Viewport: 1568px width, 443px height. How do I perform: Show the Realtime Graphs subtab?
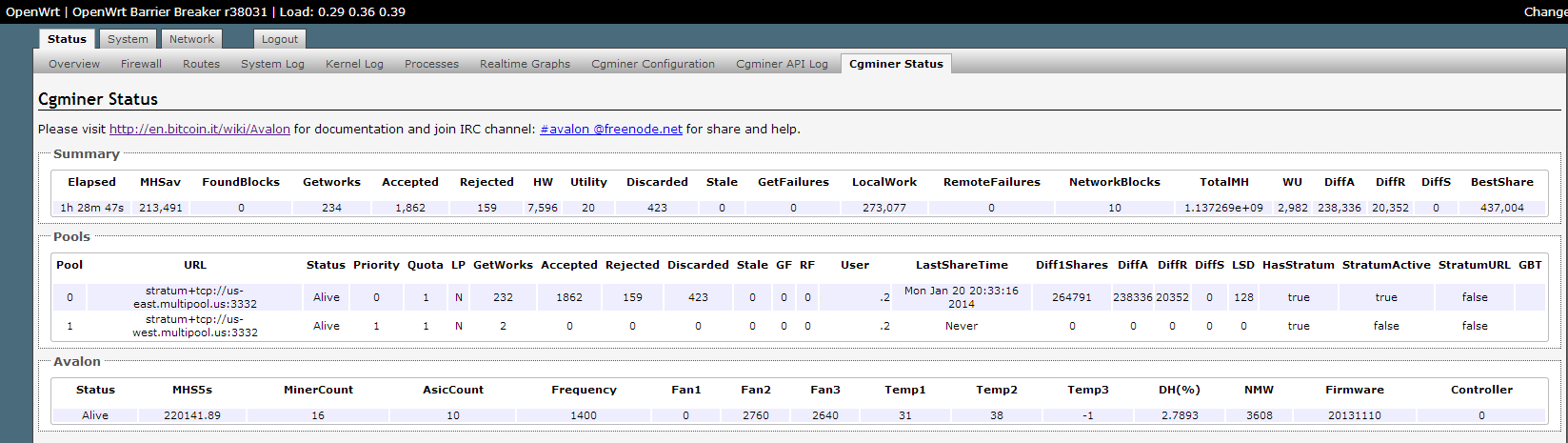(x=525, y=64)
